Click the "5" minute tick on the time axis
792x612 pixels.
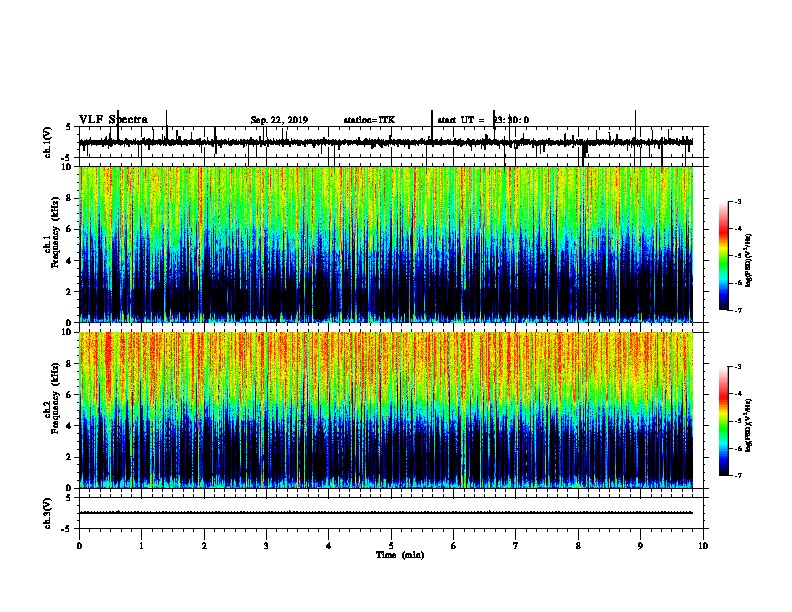391,546
